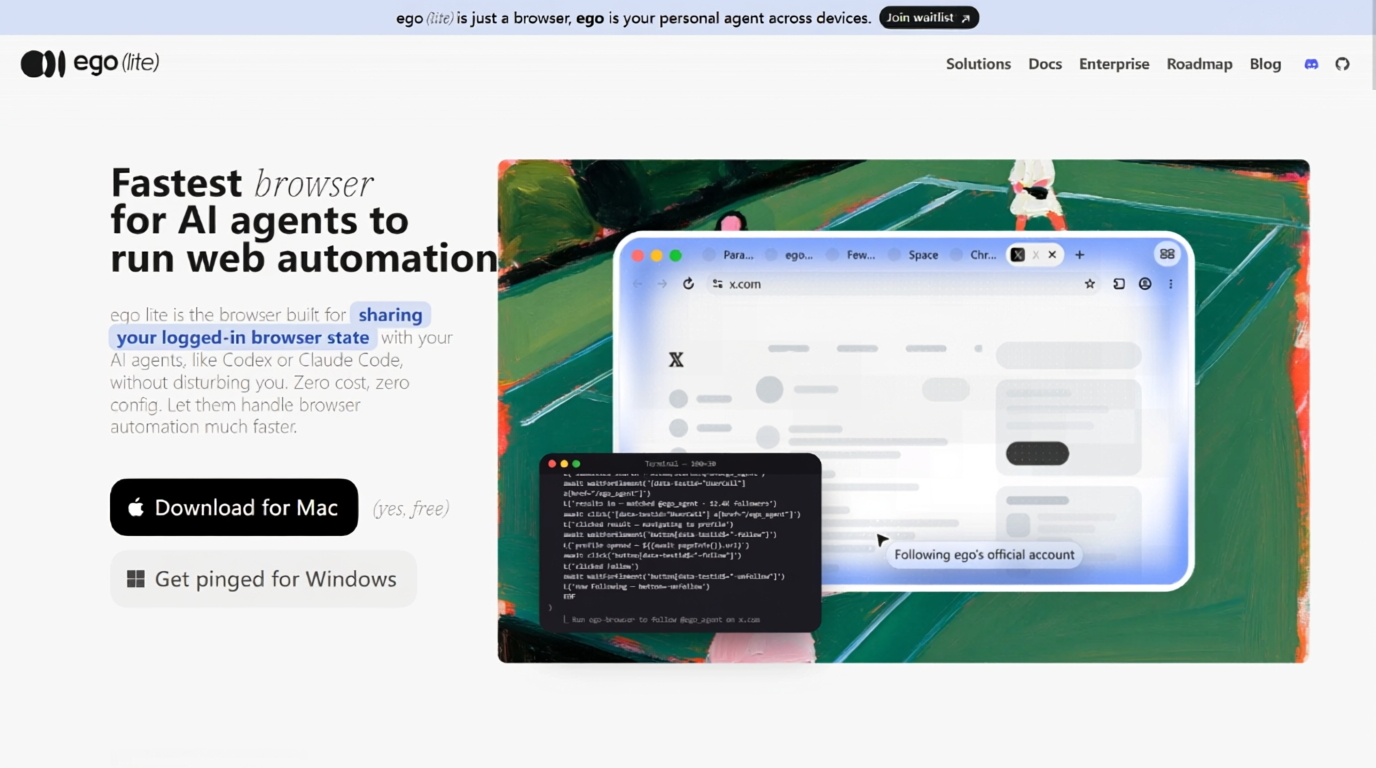Image resolution: width=1376 pixels, height=768 pixels.
Task: View the Roadmap page
Action: (1199, 64)
